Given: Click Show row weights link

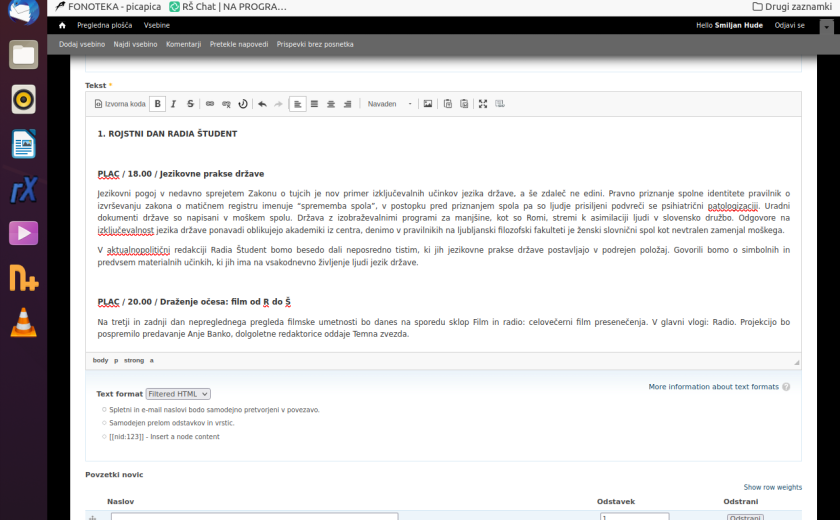Looking at the screenshot, I should point(772,487).
